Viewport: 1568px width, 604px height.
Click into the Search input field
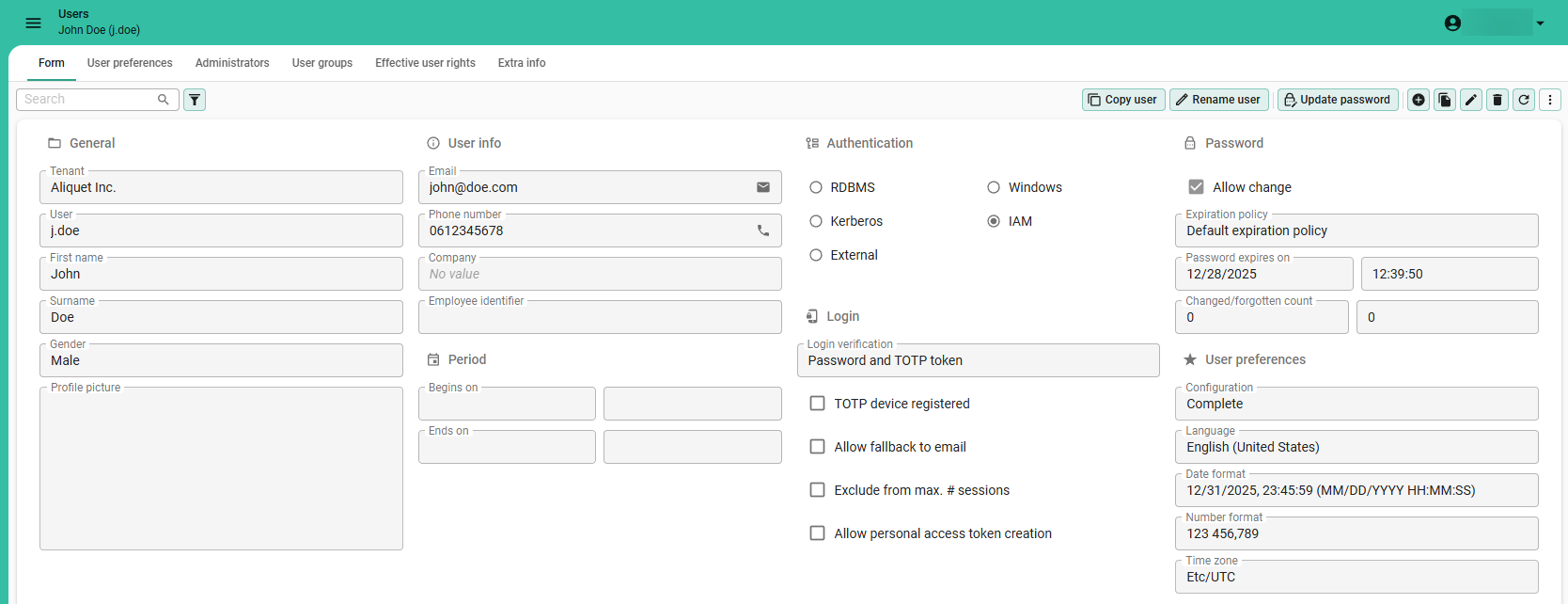[88, 100]
